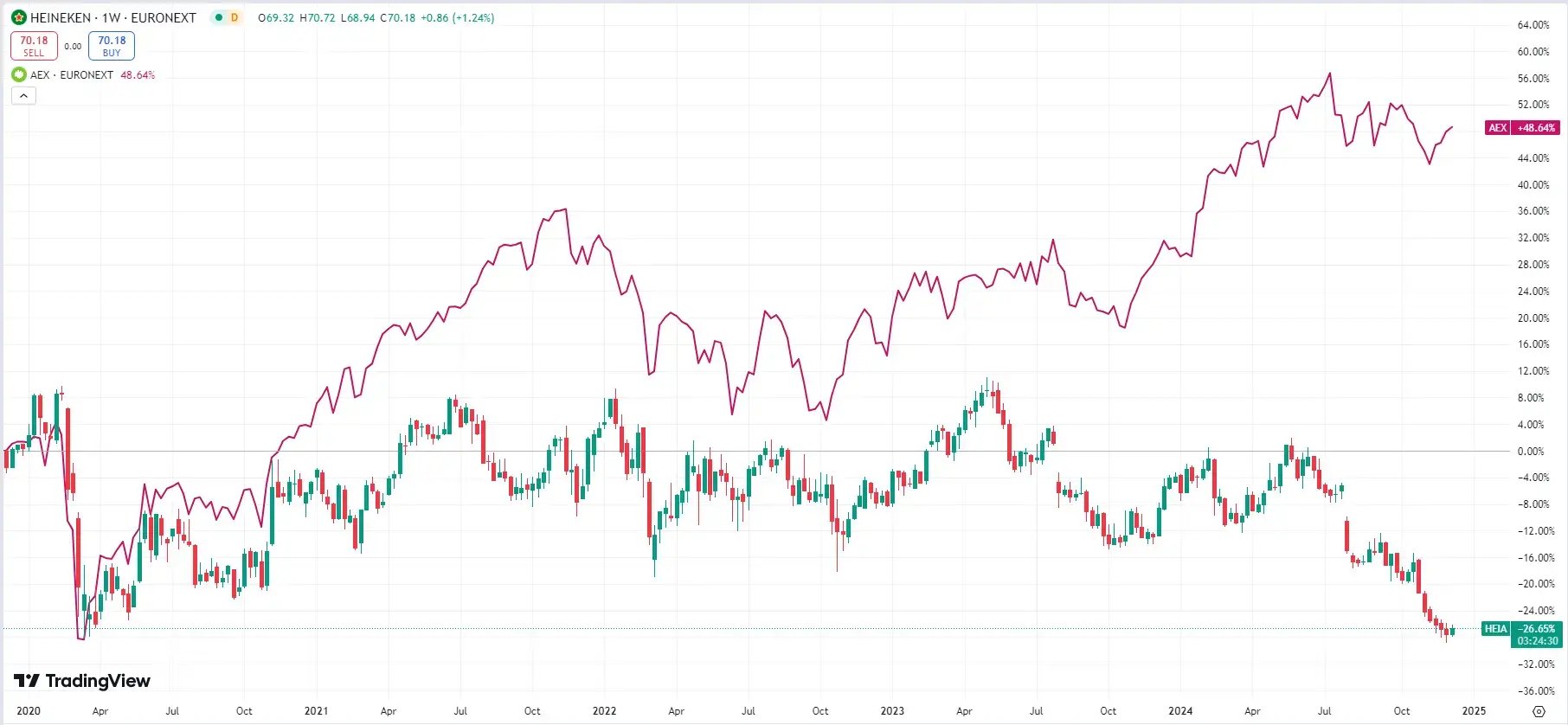Click the close value C70.18
Screen dimensions: 1568x725
pos(398,17)
